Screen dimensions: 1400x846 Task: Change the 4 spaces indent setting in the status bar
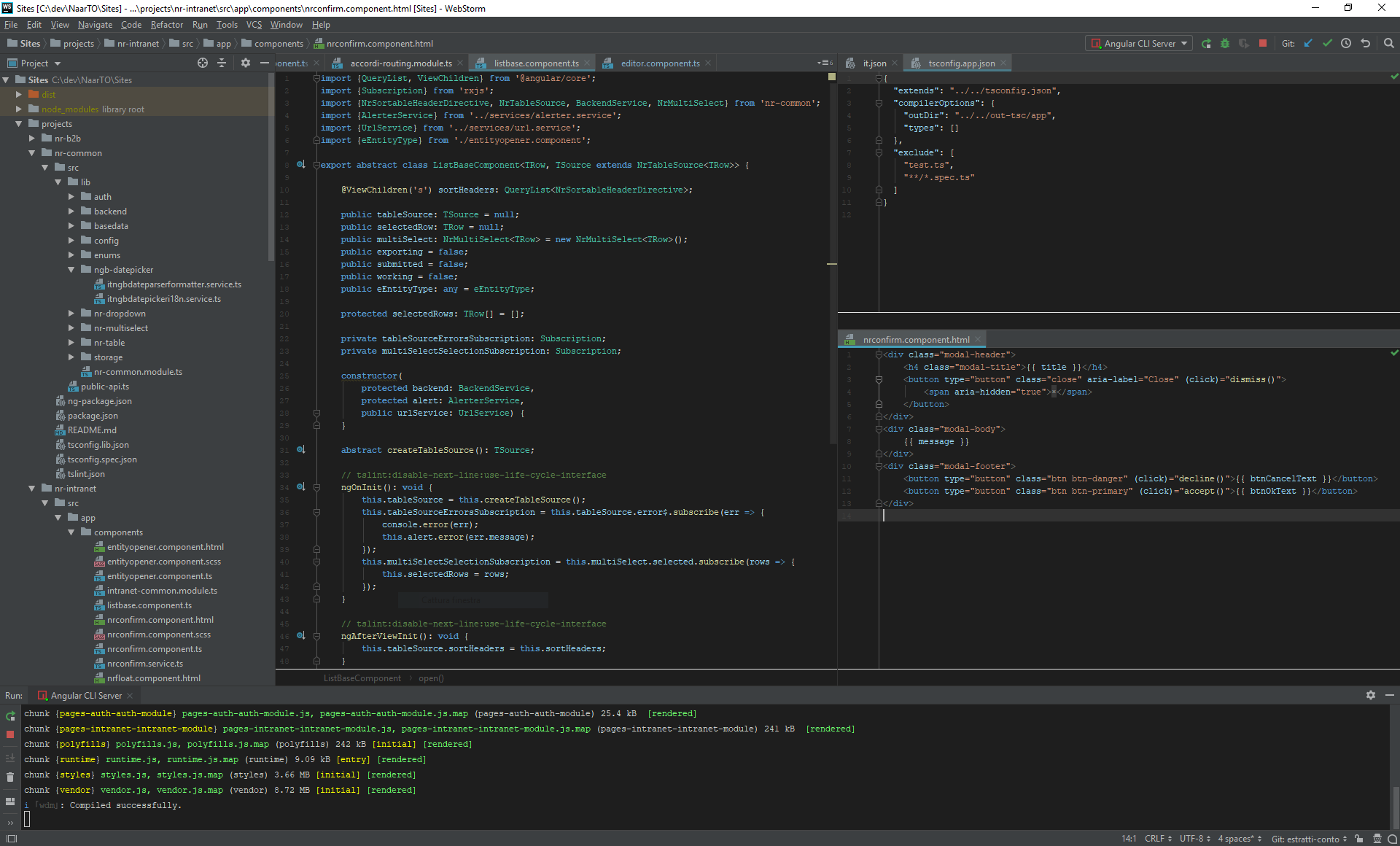click(1239, 839)
